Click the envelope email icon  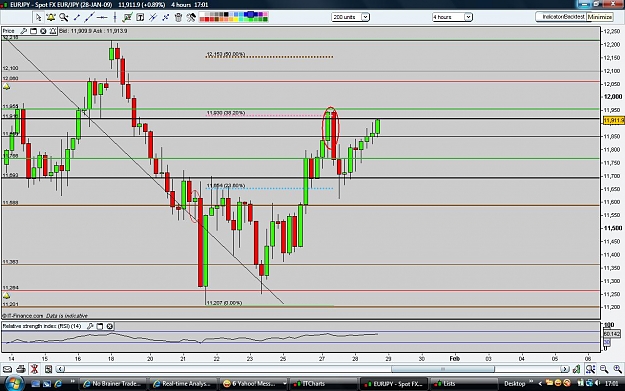coord(7,369)
